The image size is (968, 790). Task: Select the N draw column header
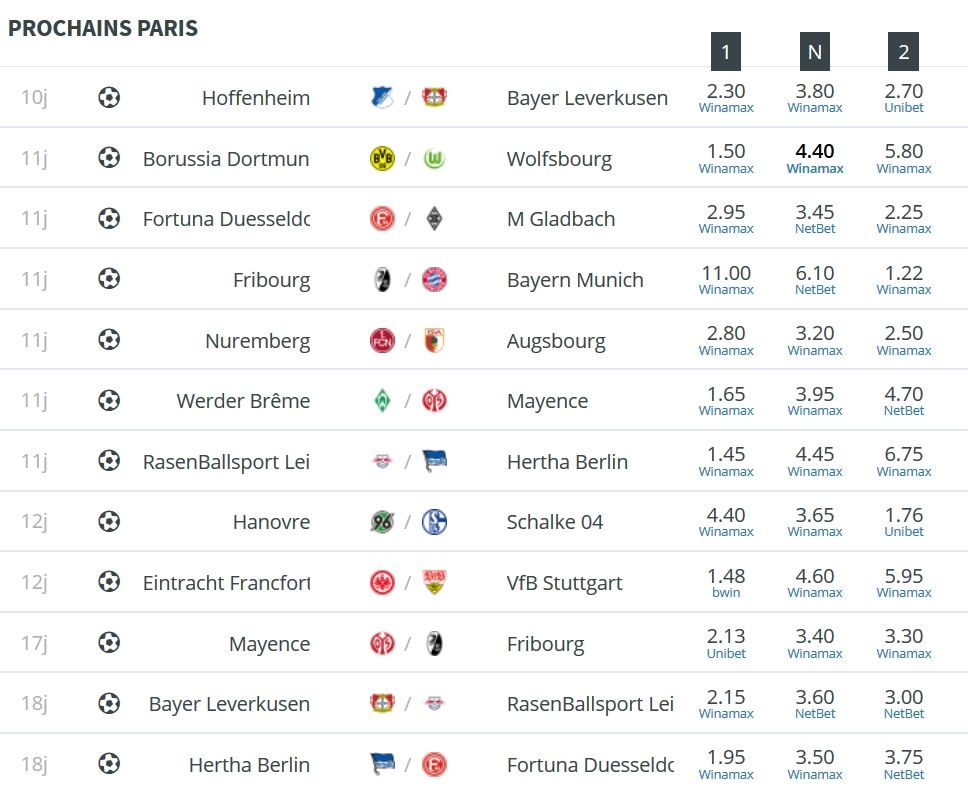[x=815, y=52]
